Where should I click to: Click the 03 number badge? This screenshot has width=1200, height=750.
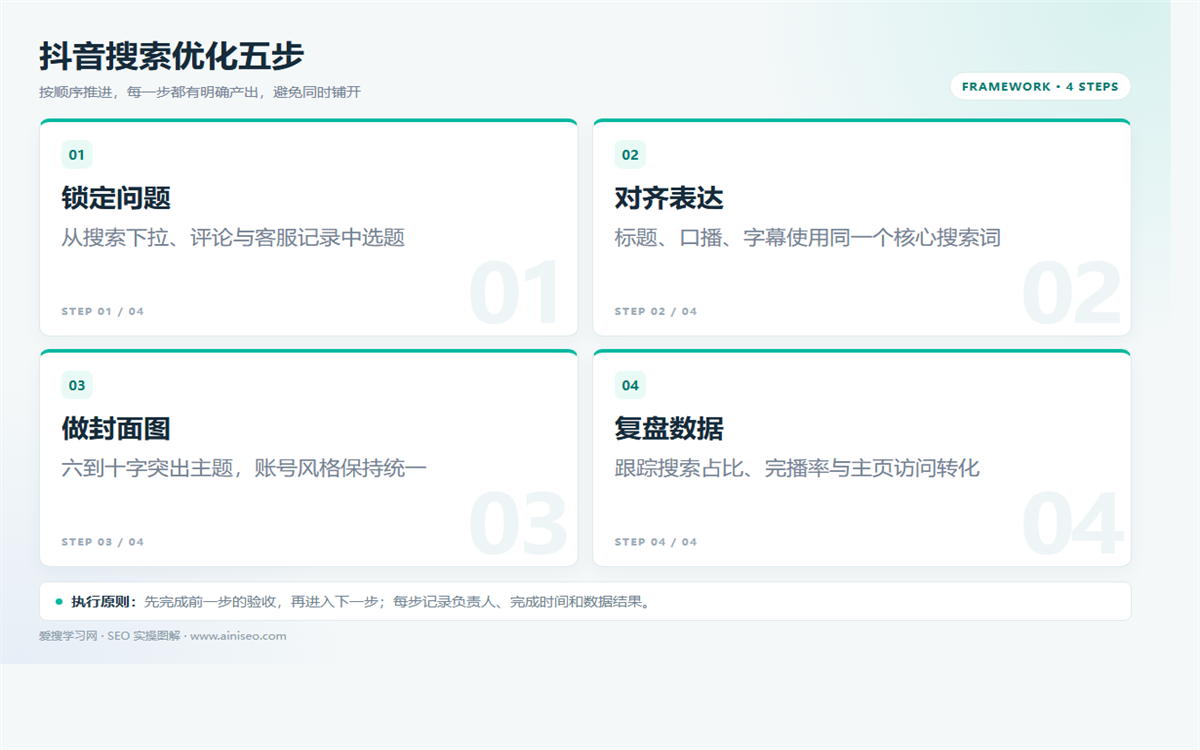(77, 385)
